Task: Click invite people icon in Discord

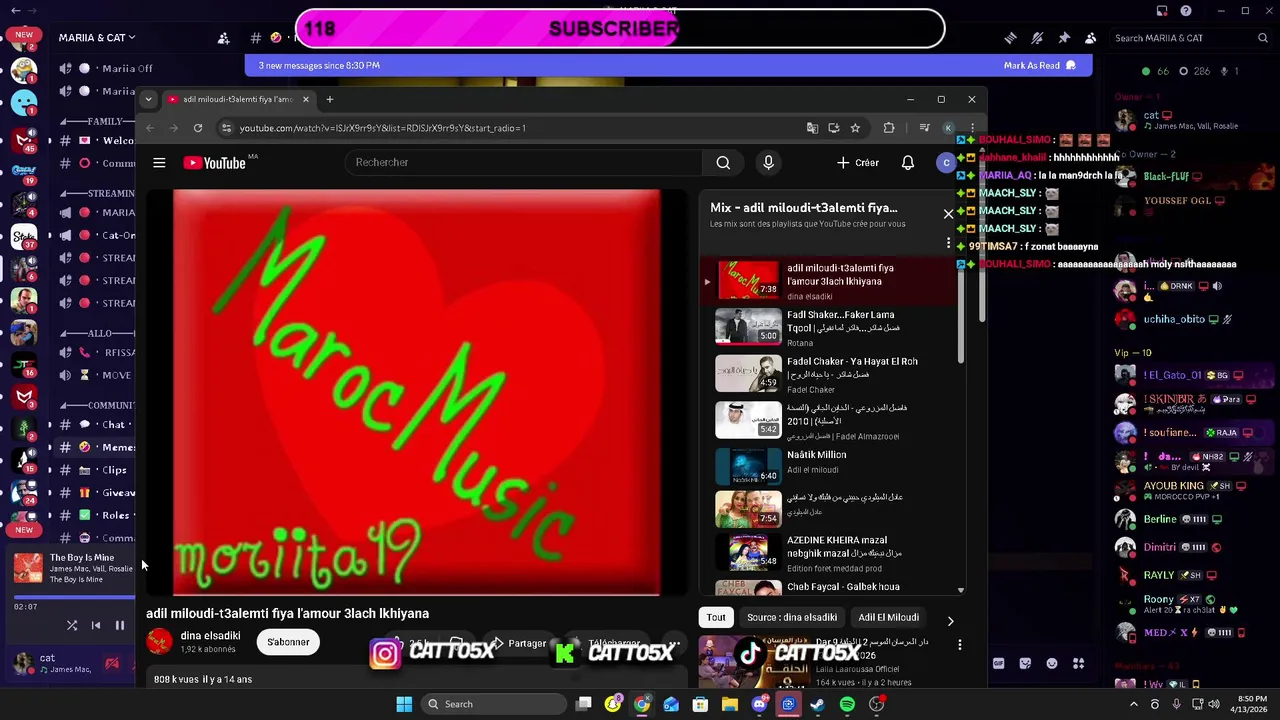Action: click(224, 38)
